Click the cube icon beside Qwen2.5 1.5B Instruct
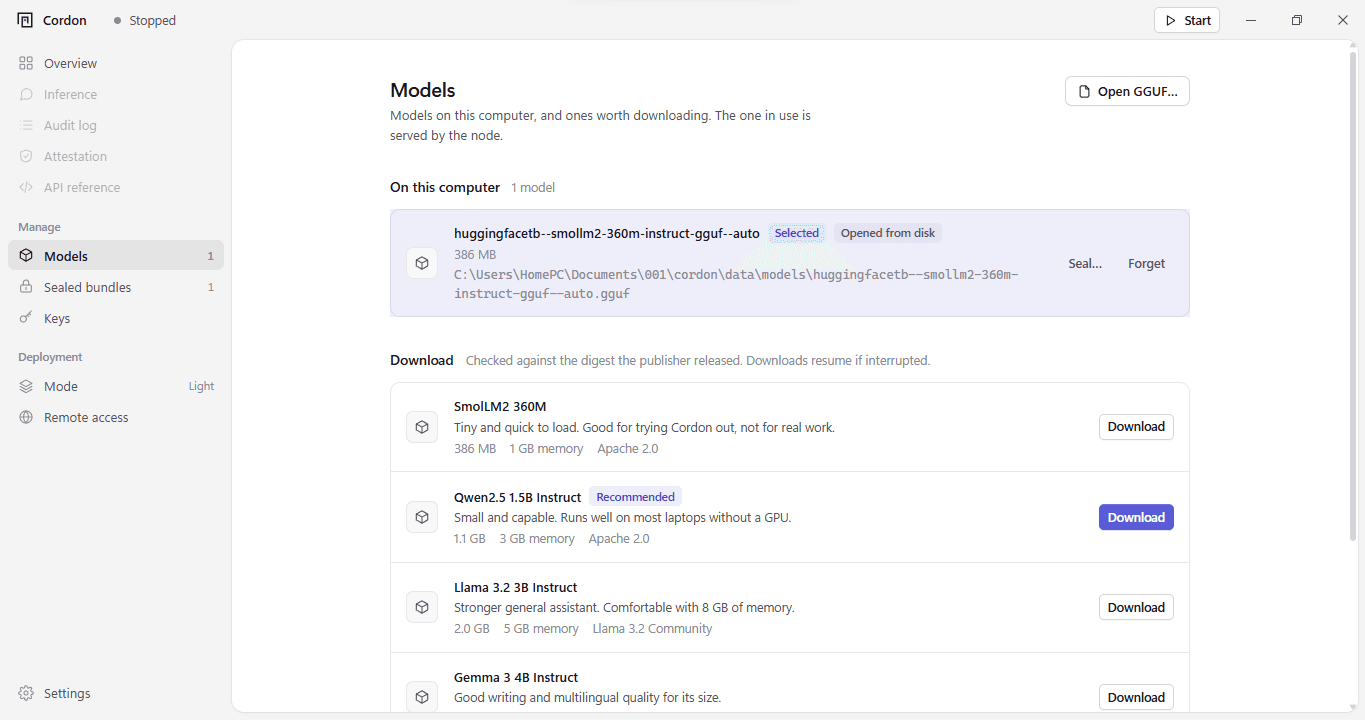This screenshot has height=720, width=1365. 422,517
